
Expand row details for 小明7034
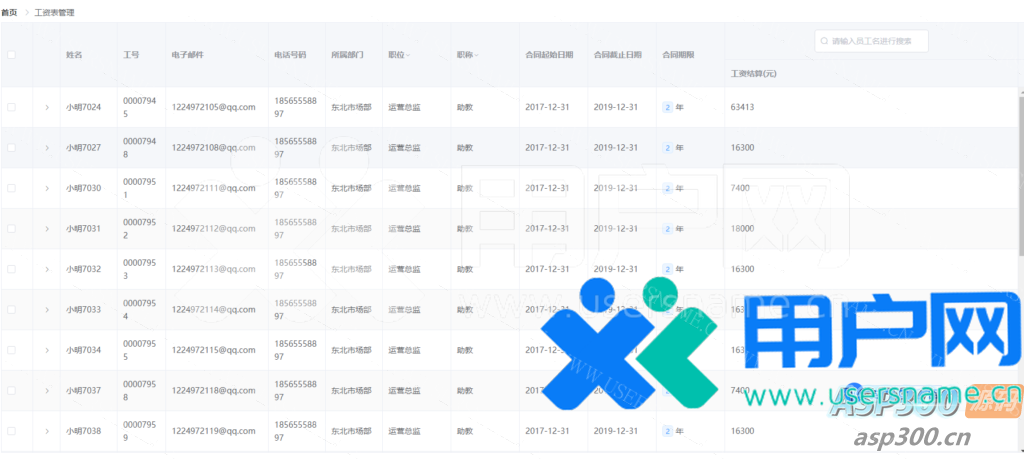tap(46, 350)
